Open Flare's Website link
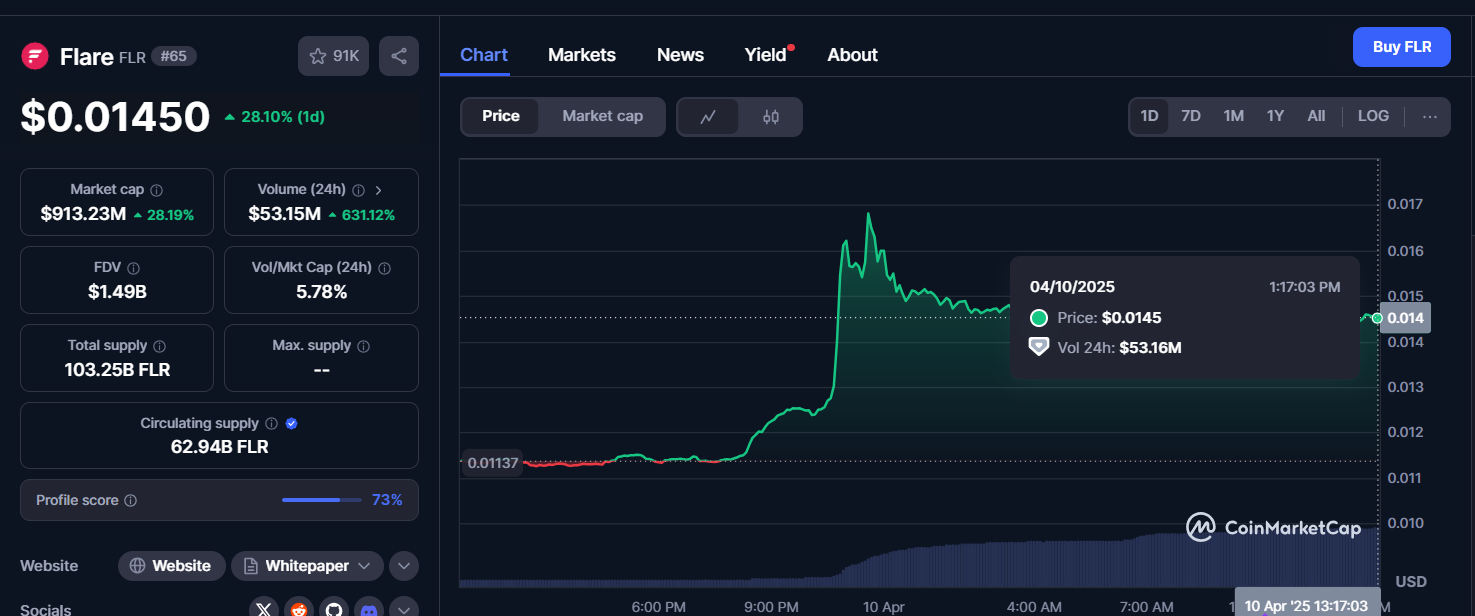Viewport: 1475px width, 616px height. 170,566
